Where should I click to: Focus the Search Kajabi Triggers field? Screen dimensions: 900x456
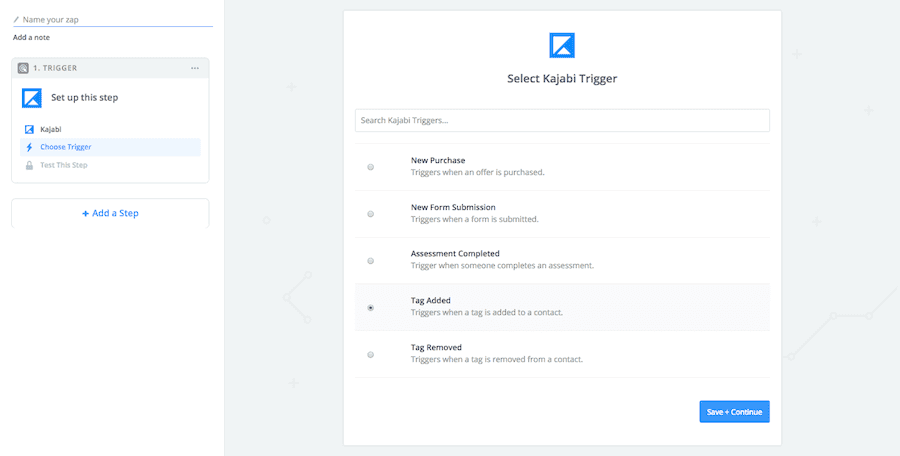pos(562,121)
